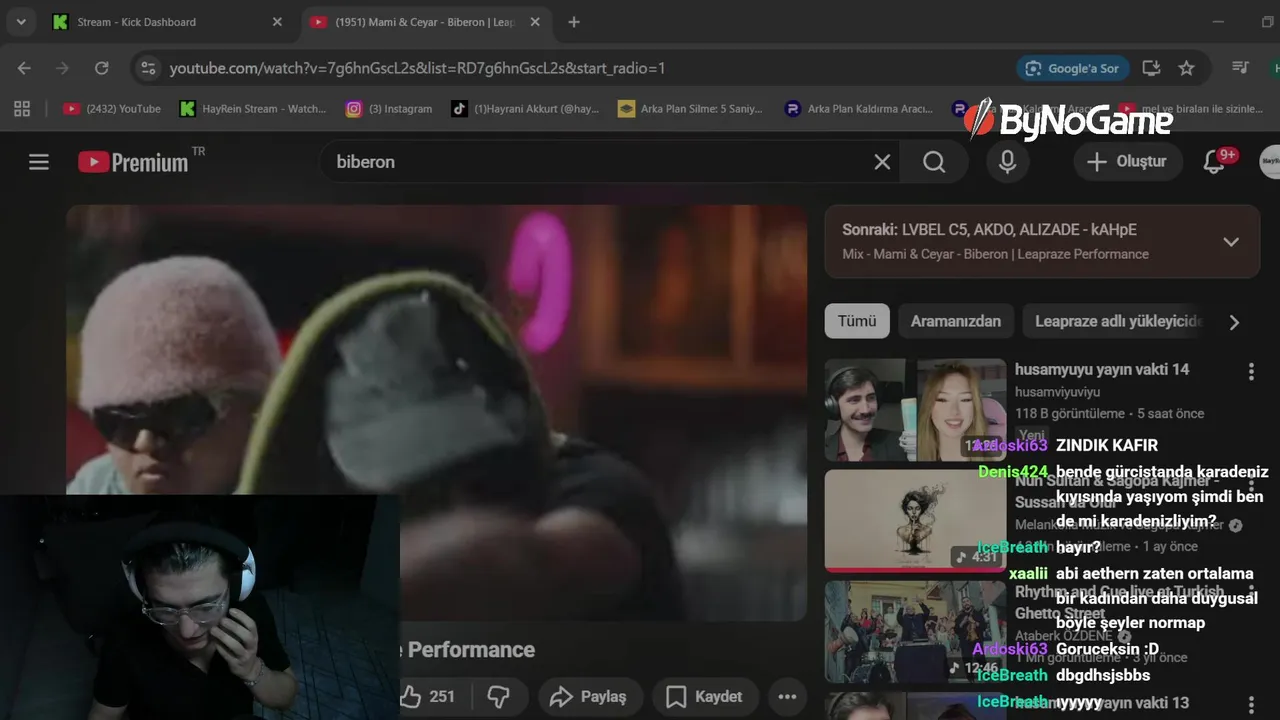
Task: Open options menu for yayın vakti 13
Action: pos(1251,703)
